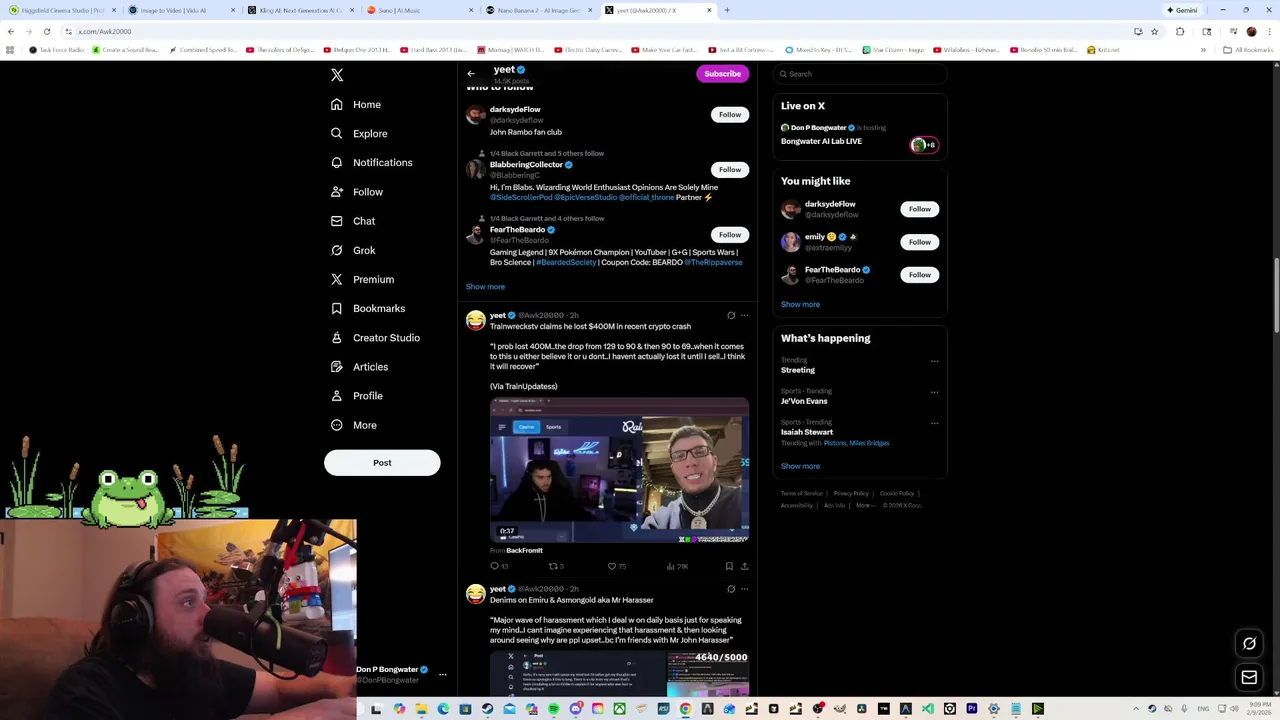Follow FearTheBeardo in Who to follow

click(x=730, y=235)
